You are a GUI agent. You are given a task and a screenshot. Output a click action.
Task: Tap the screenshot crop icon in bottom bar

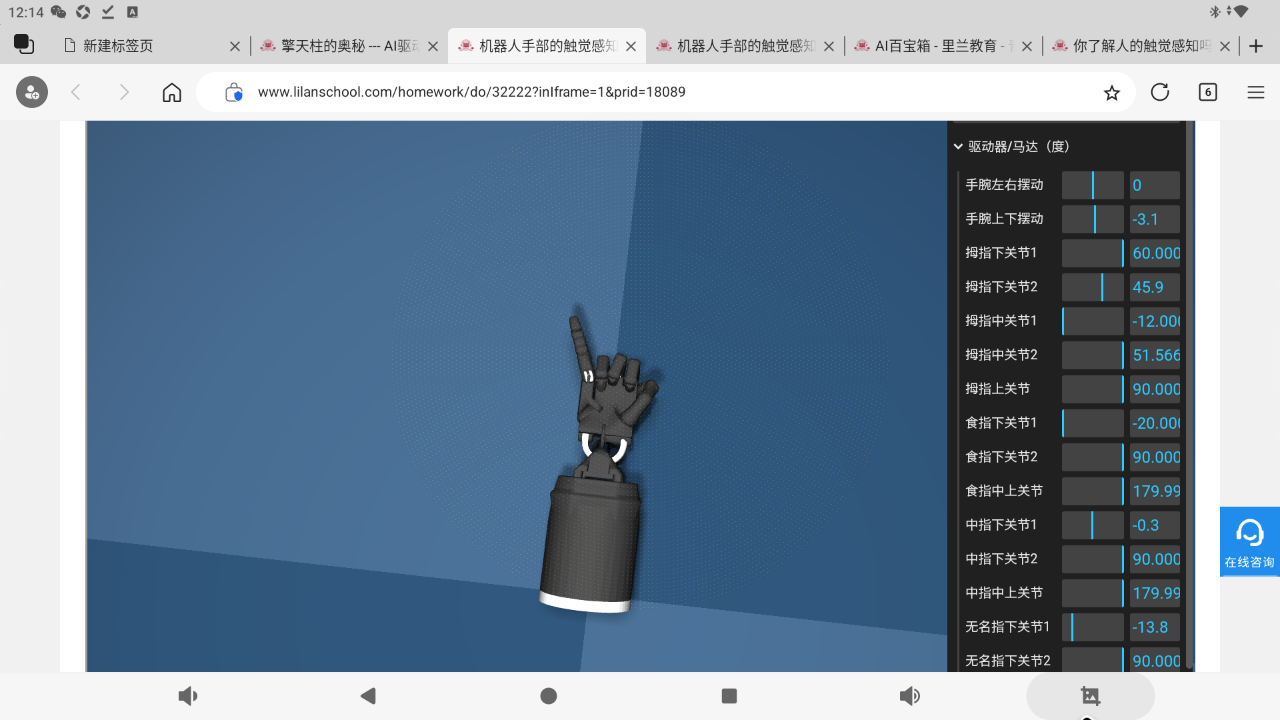(1090, 696)
